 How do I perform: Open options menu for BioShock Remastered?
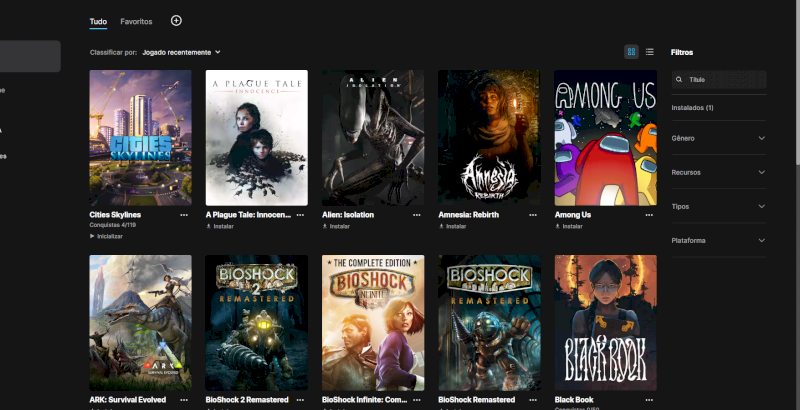533,400
